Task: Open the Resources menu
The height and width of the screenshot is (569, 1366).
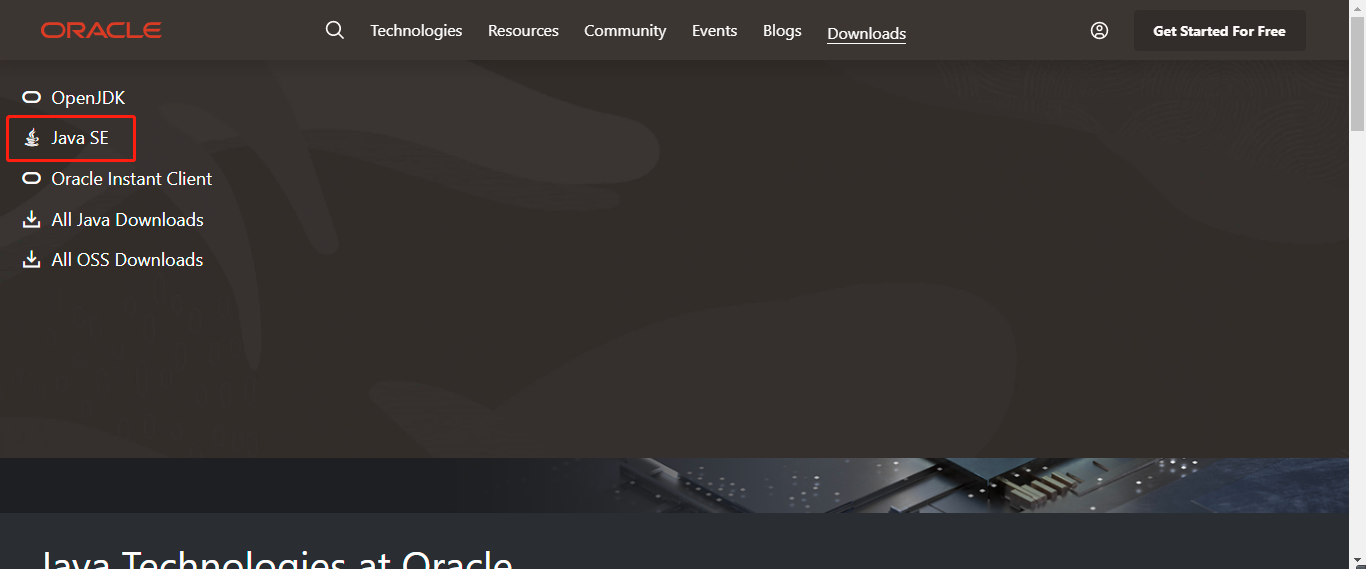Action: tap(523, 31)
